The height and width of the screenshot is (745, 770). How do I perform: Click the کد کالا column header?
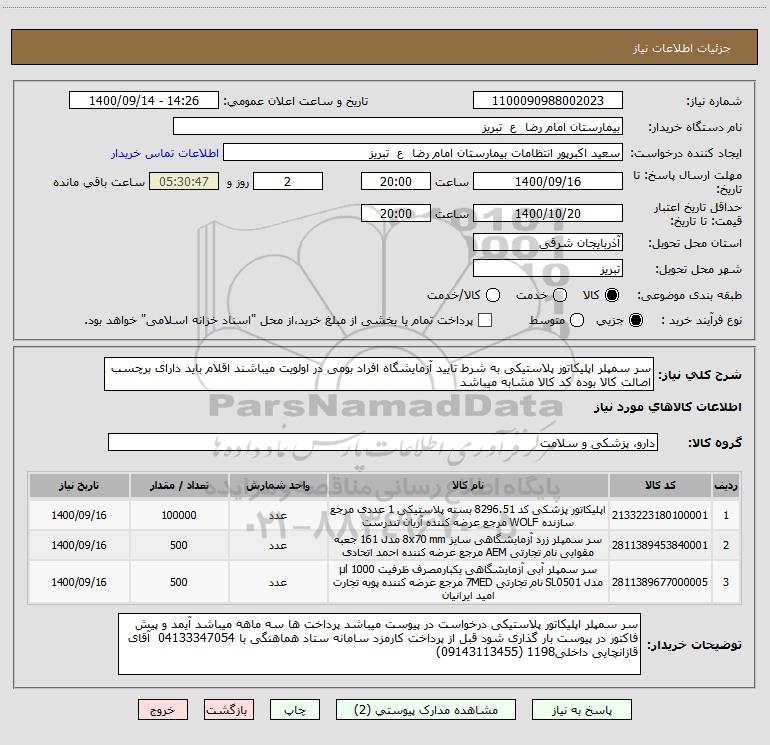click(660, 486)
